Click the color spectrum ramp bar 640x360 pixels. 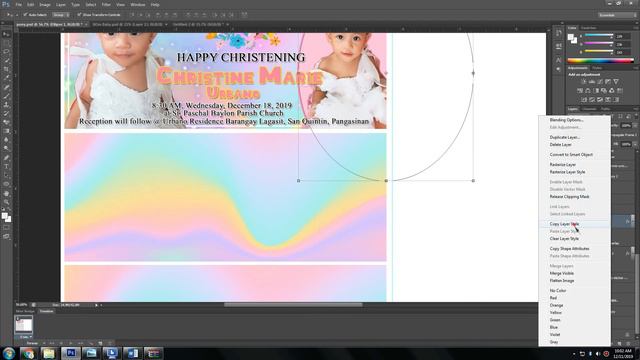click(600, 61)
